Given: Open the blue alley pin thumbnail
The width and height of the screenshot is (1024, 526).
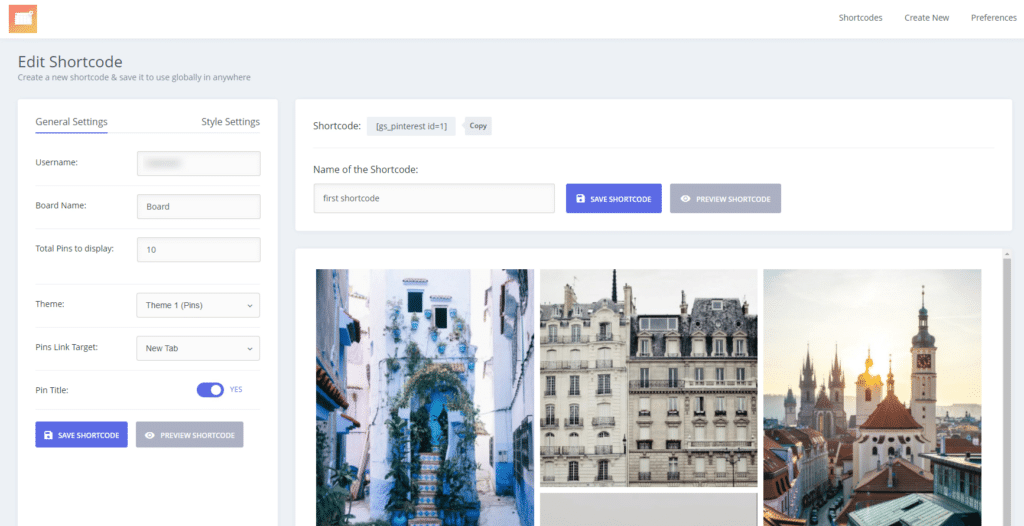Looking at the screenshot, I should (x=424, y=397).
